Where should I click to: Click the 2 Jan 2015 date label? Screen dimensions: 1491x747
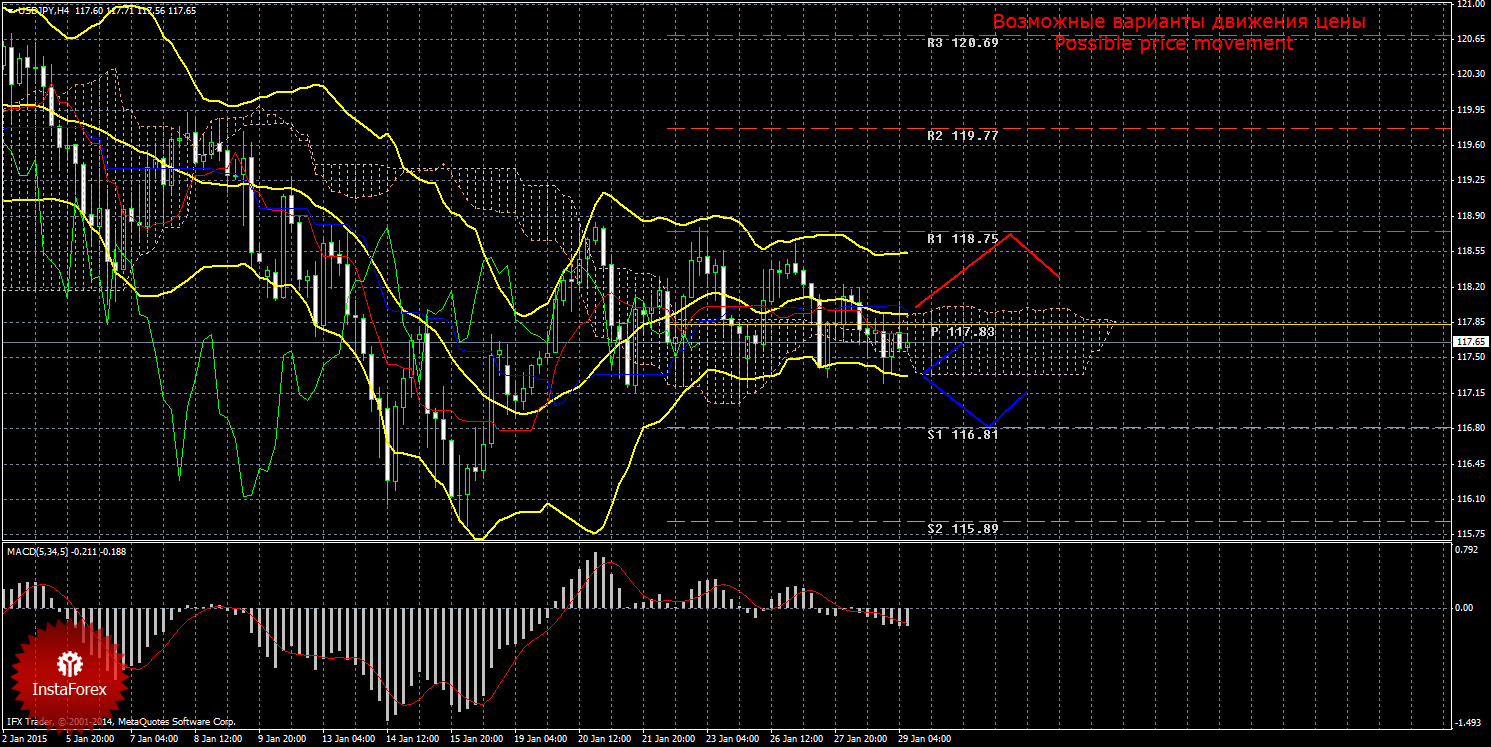(24, 740)
